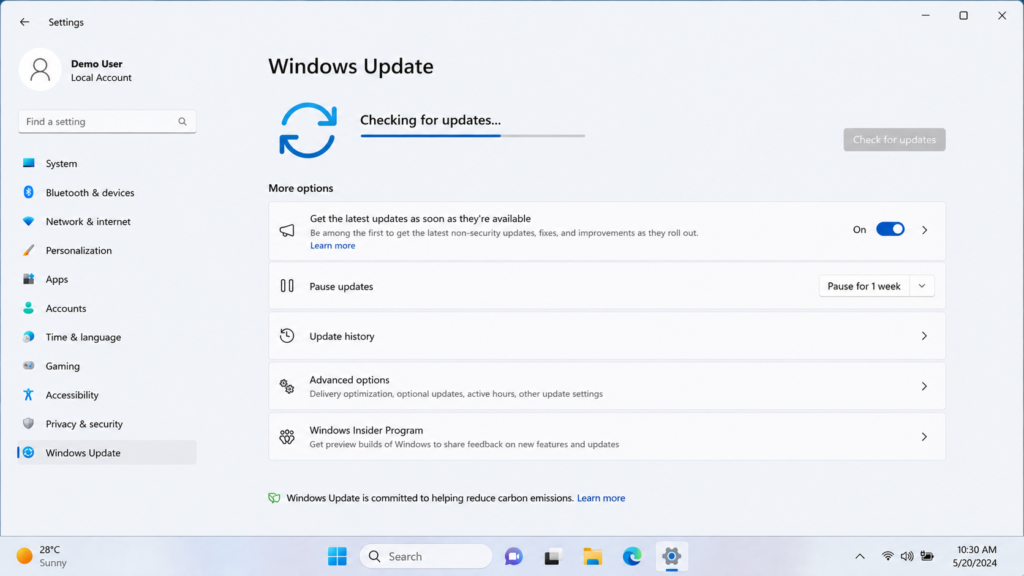Open Network & internet settings

[107, 221]
